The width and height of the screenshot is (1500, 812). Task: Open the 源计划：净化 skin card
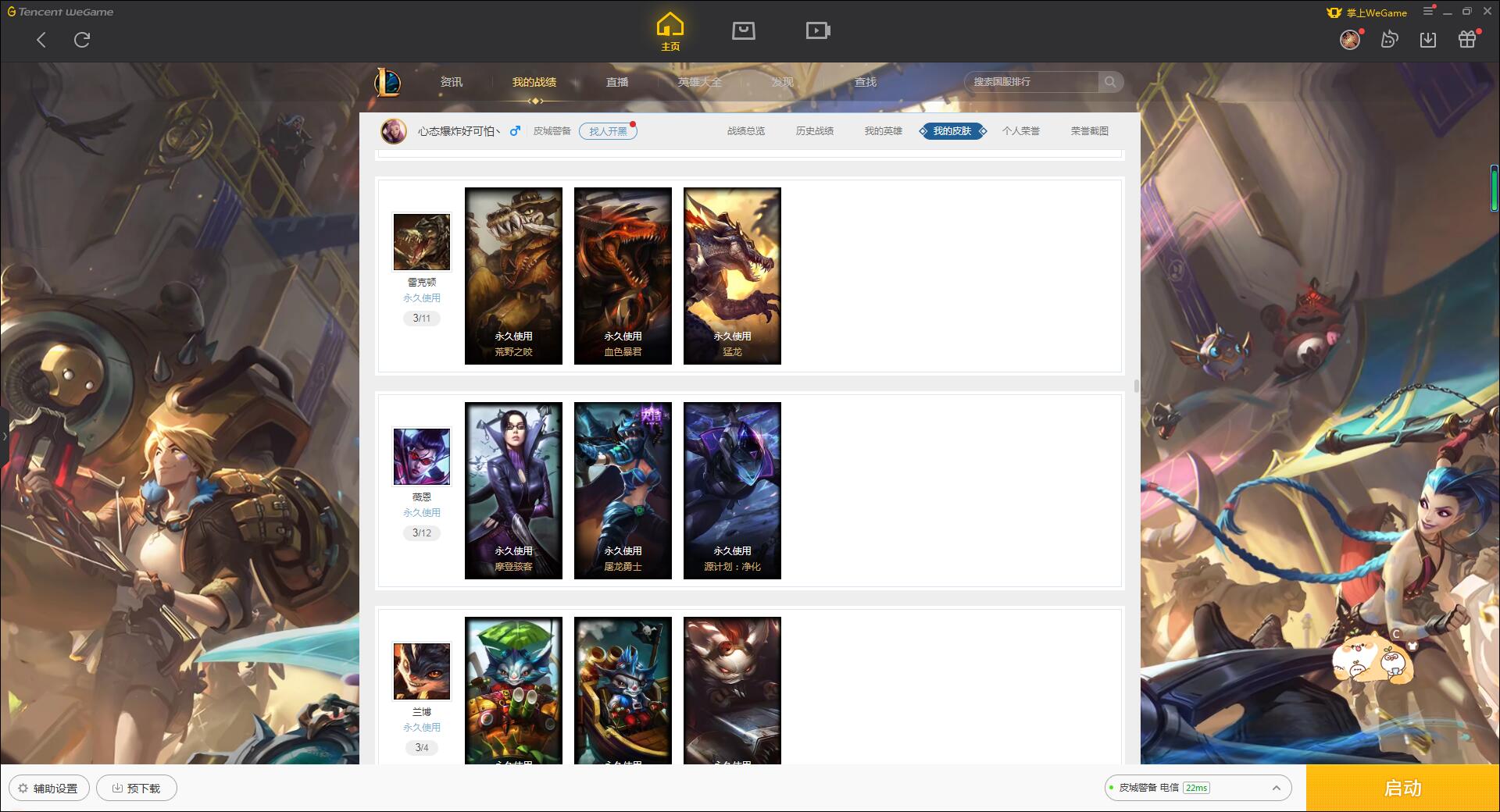click(x=732, y=490)
